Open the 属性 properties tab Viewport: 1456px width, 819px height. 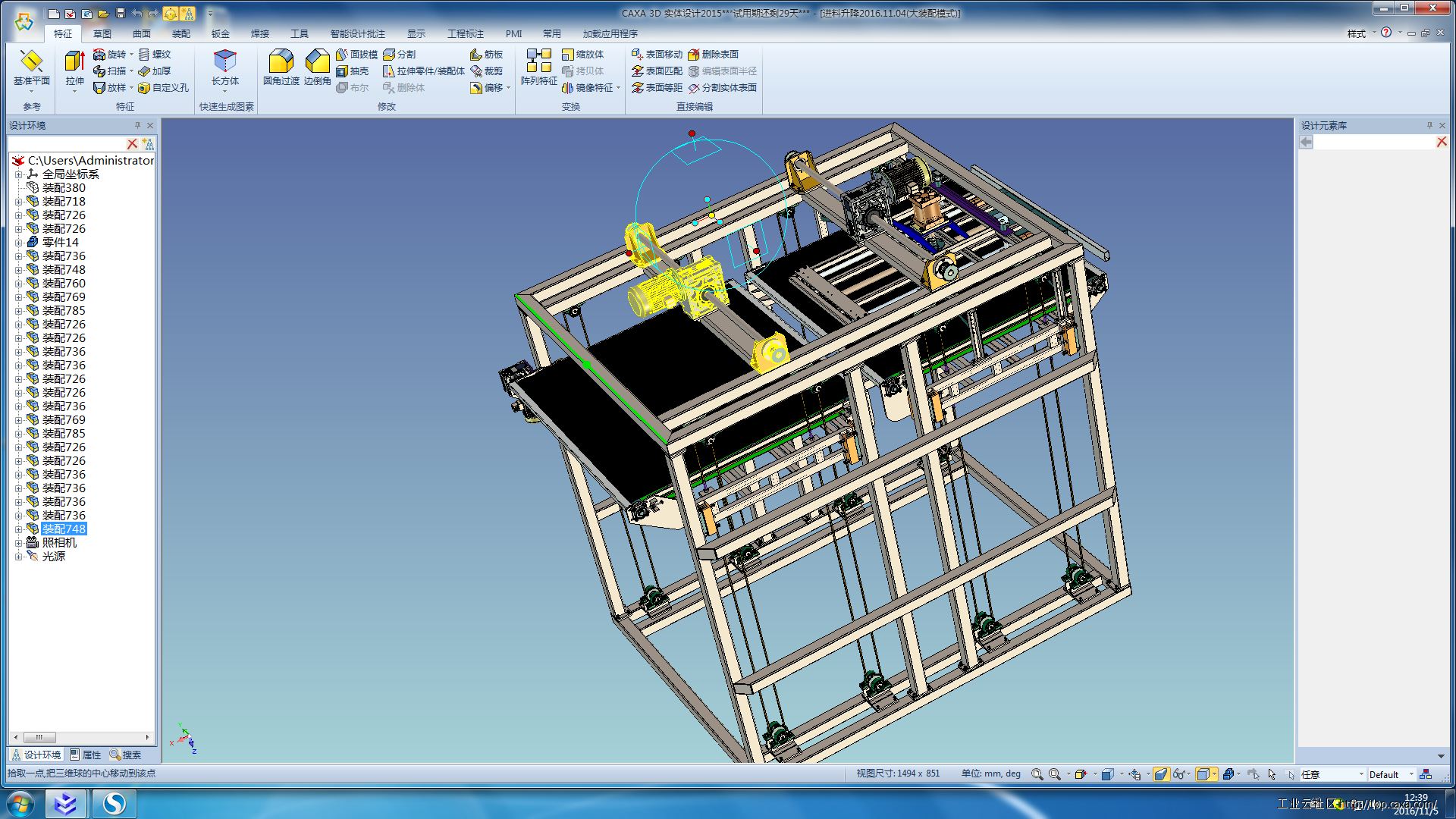coord(85,755)
